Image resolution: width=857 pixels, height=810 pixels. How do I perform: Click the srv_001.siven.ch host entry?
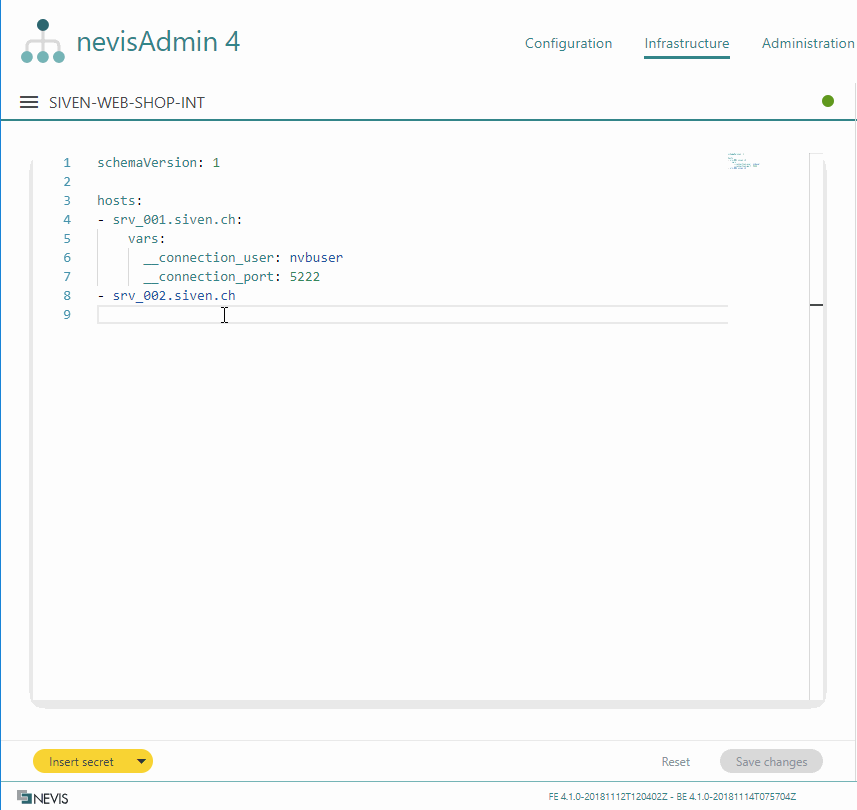click(x=177, y=219)
